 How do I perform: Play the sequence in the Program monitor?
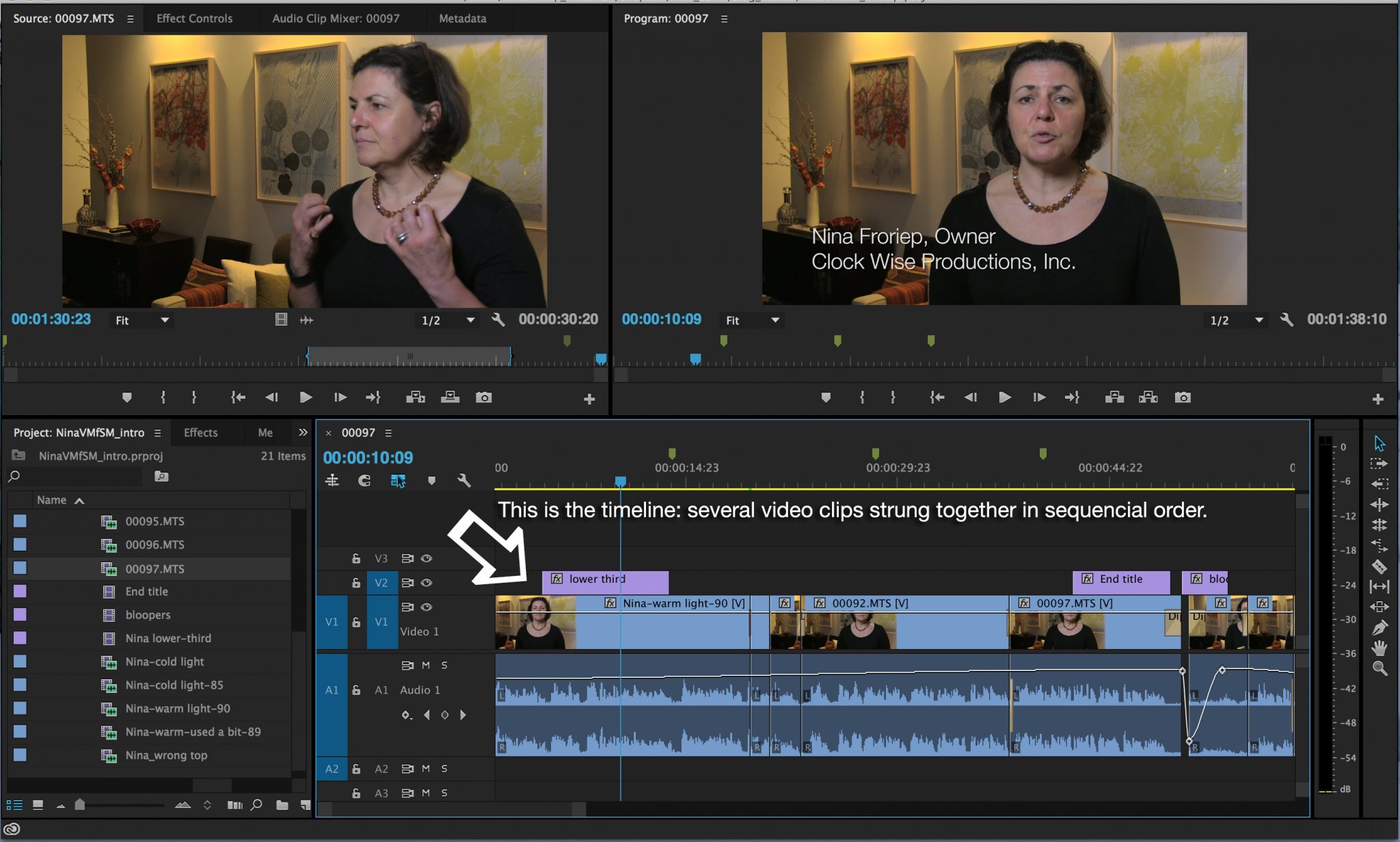click(x=1005, y=397)
